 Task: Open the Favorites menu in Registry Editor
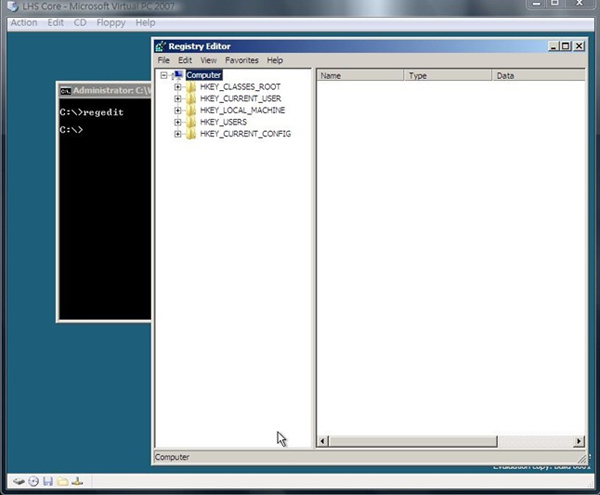point(242,61)
